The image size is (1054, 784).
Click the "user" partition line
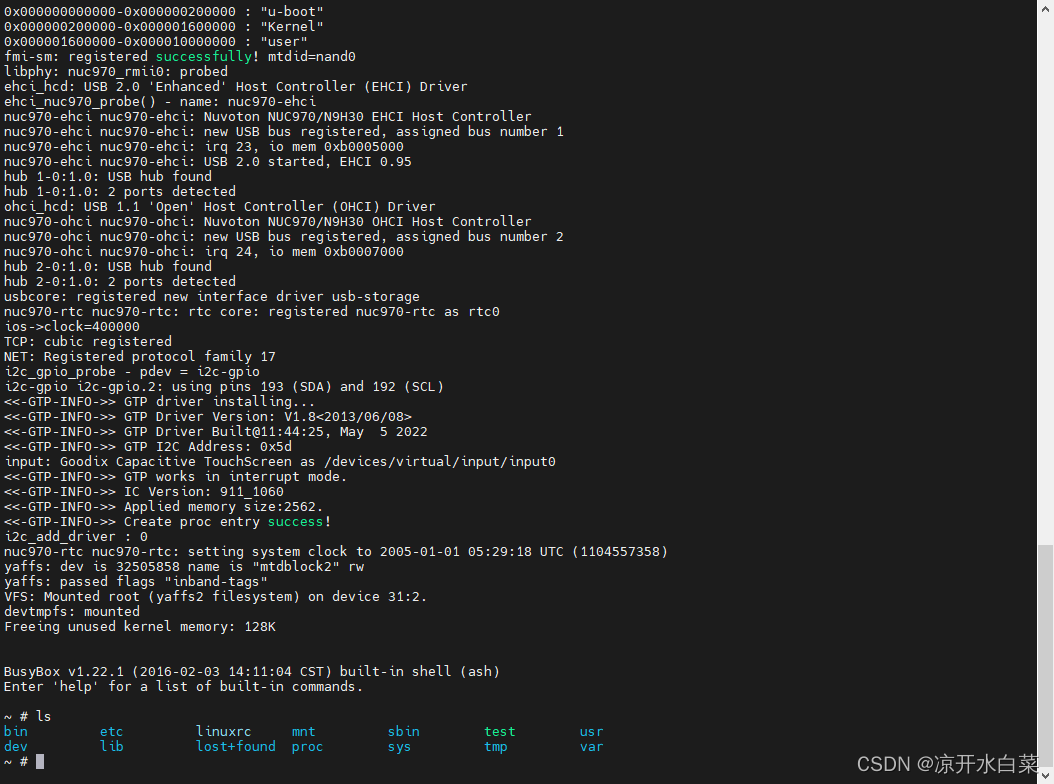(155, 42)
